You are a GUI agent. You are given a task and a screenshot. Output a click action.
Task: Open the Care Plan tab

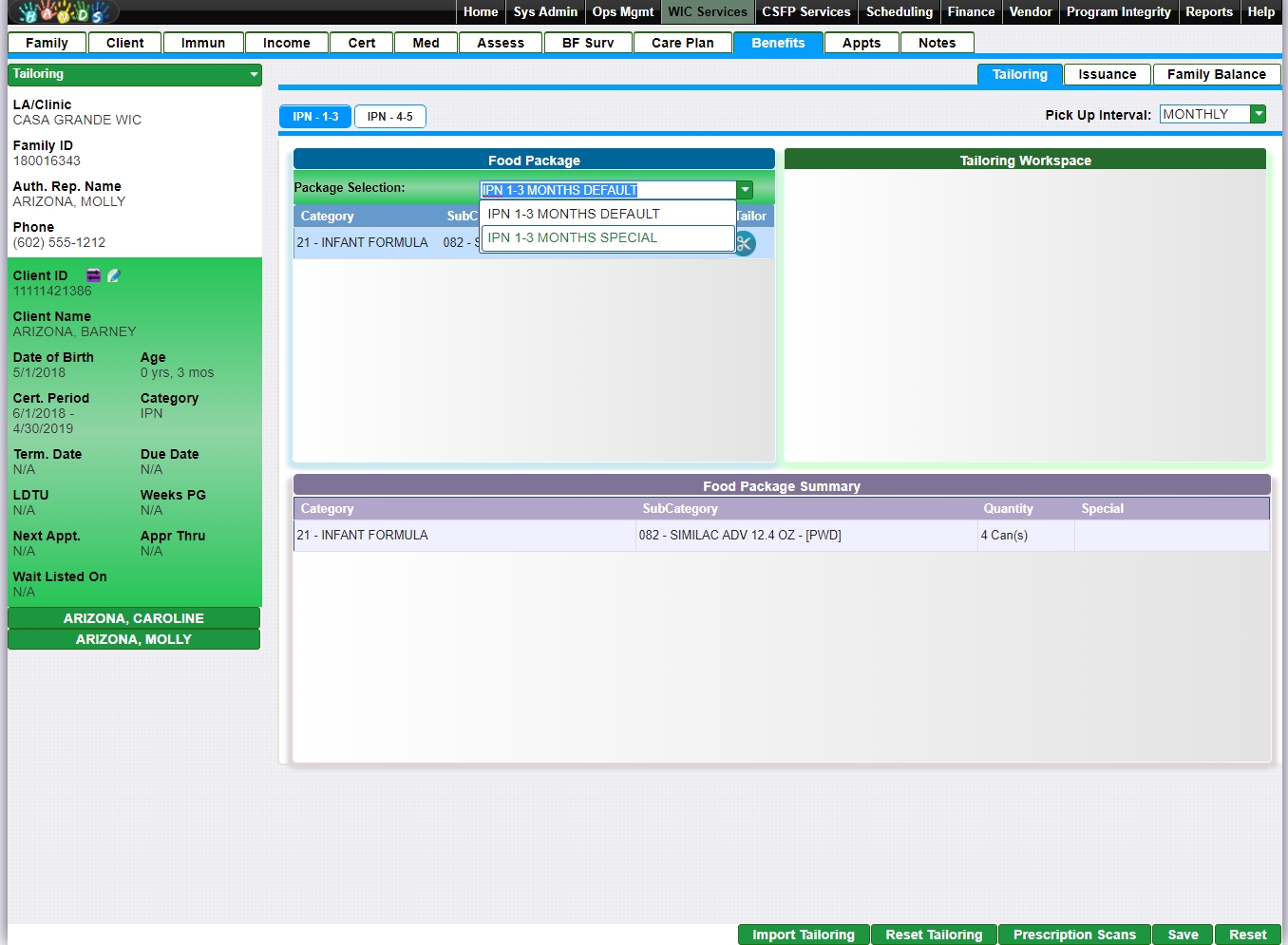(682, 43)
